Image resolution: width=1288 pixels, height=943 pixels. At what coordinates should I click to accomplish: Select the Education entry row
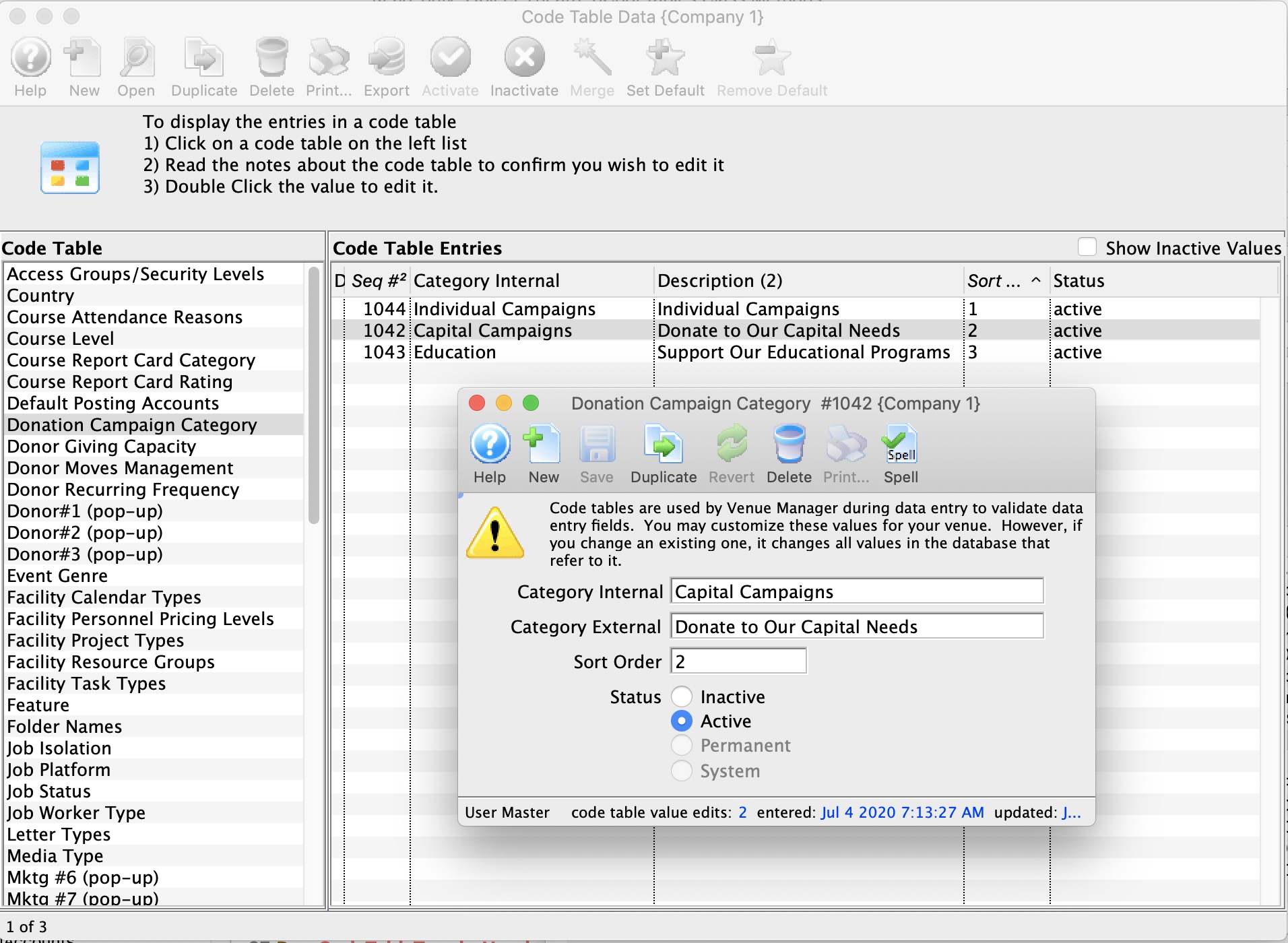point(795,352)
